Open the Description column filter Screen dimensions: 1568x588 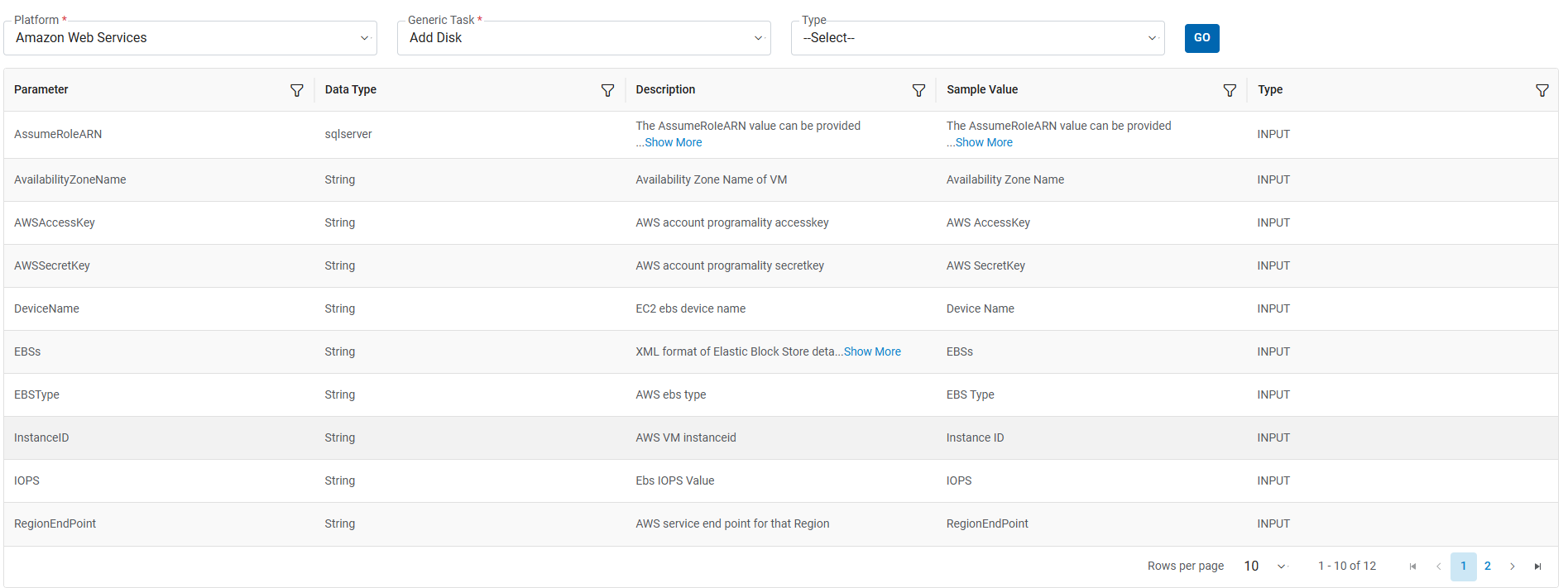click(918, 90)
